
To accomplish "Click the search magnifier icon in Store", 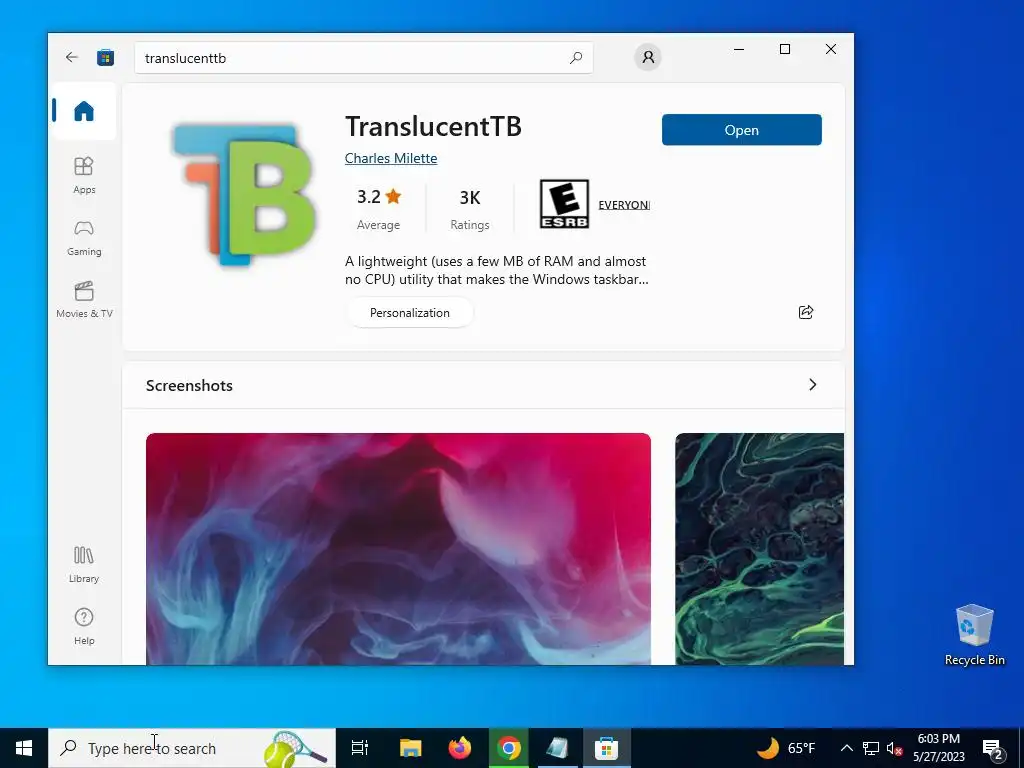I will (575, 57).
